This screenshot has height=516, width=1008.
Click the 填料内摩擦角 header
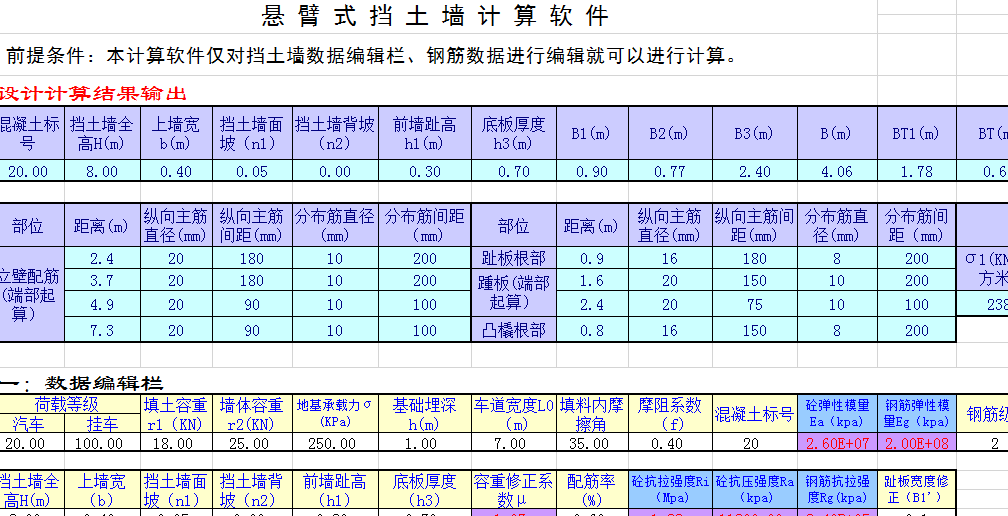click(592, 414)
